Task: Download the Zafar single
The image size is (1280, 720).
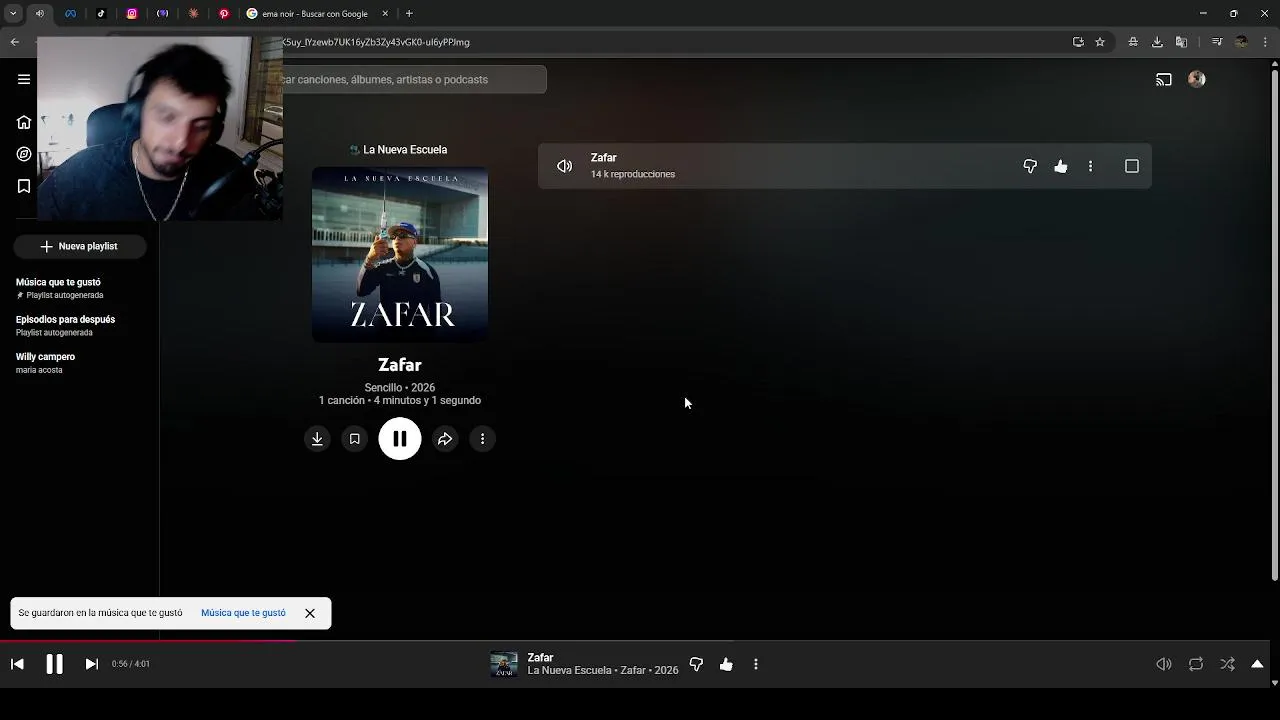Action: pos(317,439)
